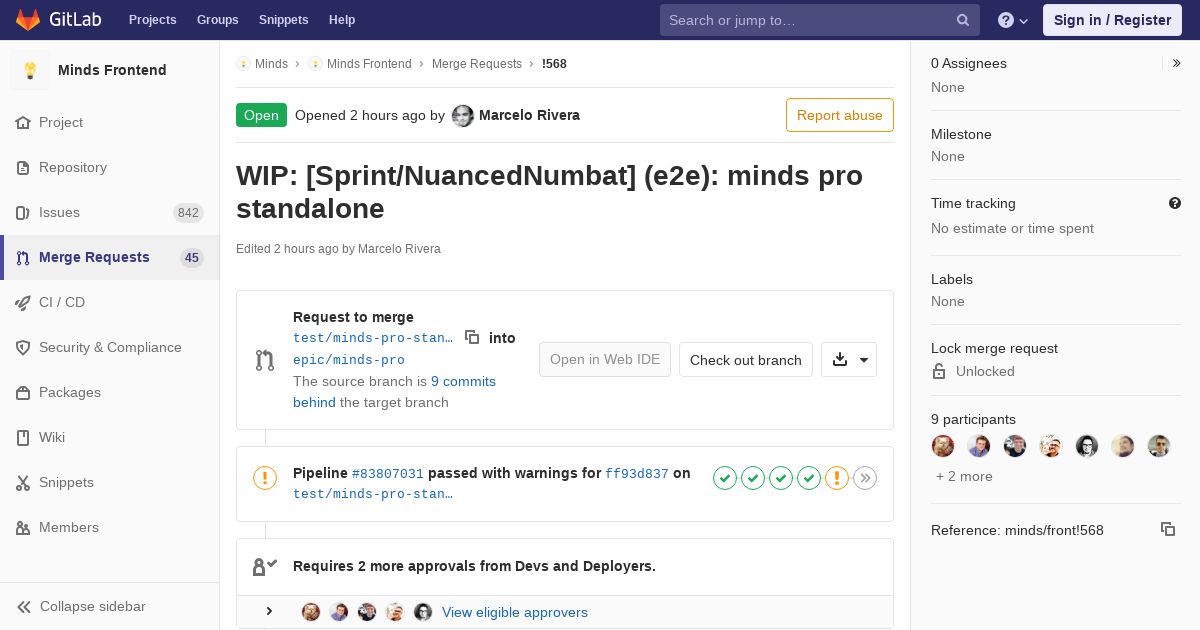This screenshot has width=1200, height=630.
Task: Open Repository section in sidebar
Action: (x=110, y=167)
